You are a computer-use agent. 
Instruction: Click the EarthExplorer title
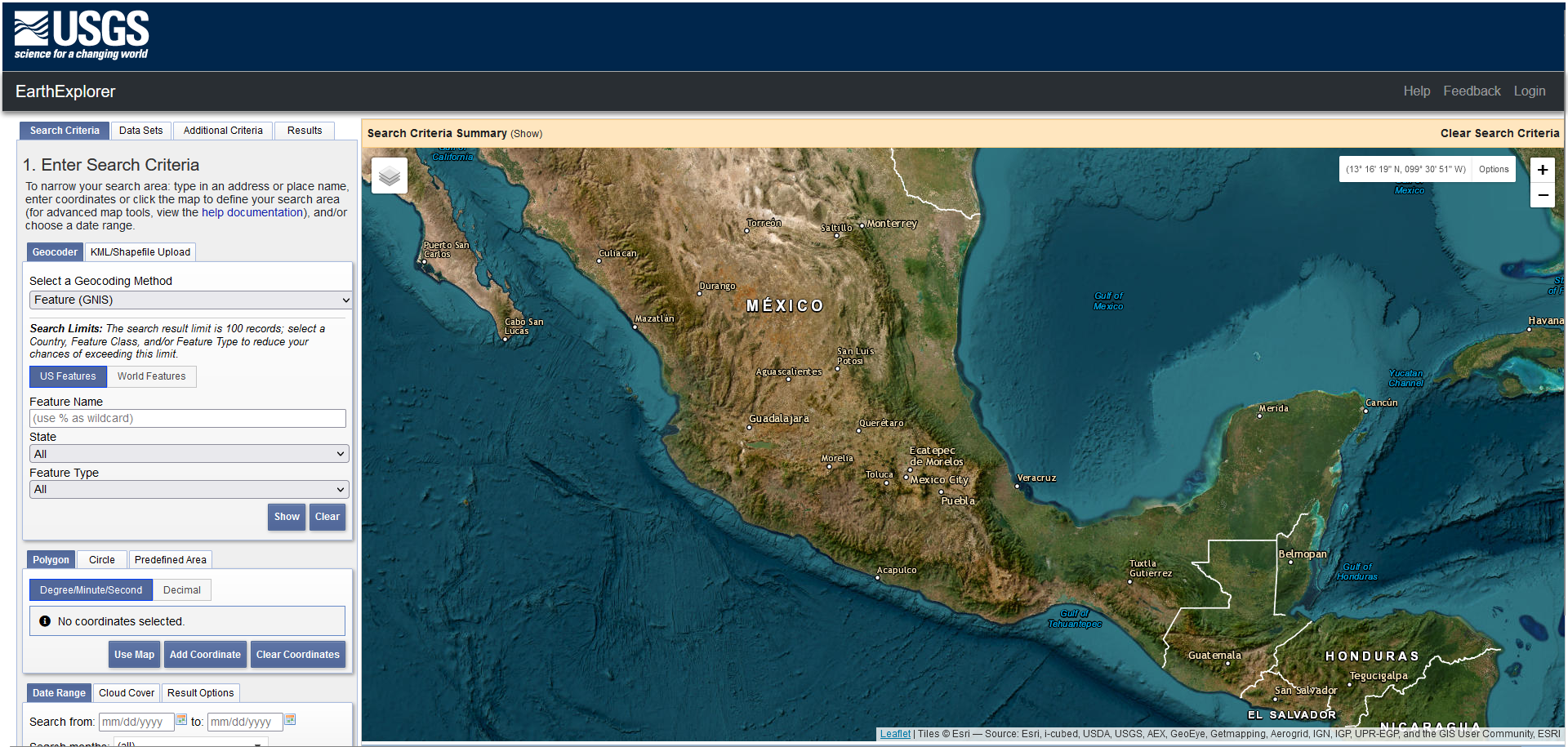point(65,91)
